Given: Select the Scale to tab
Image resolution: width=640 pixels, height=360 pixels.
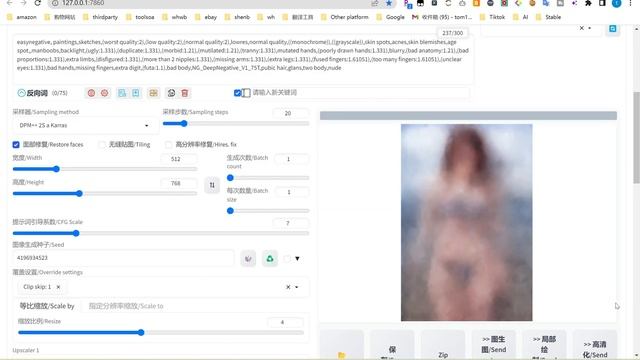Looking at the screenshot, I should coord(126,306).
